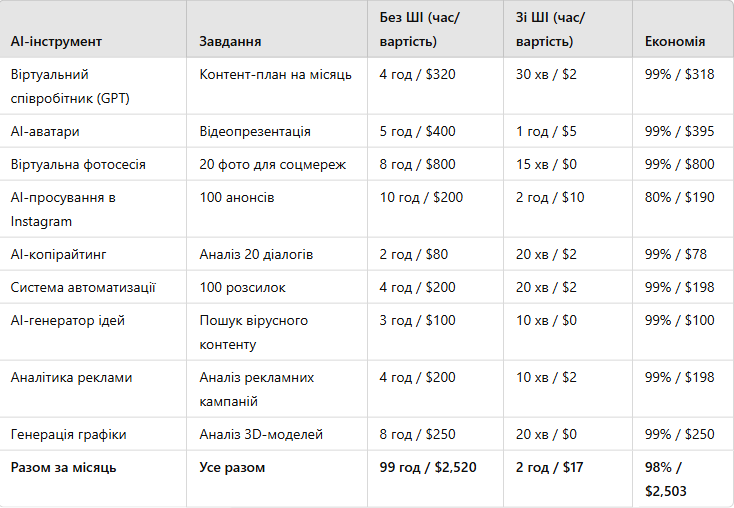Screen dimensions: 734x508
Task: Select the 'Віртуальна фотосесія' cell
Action: pos(78,164)
